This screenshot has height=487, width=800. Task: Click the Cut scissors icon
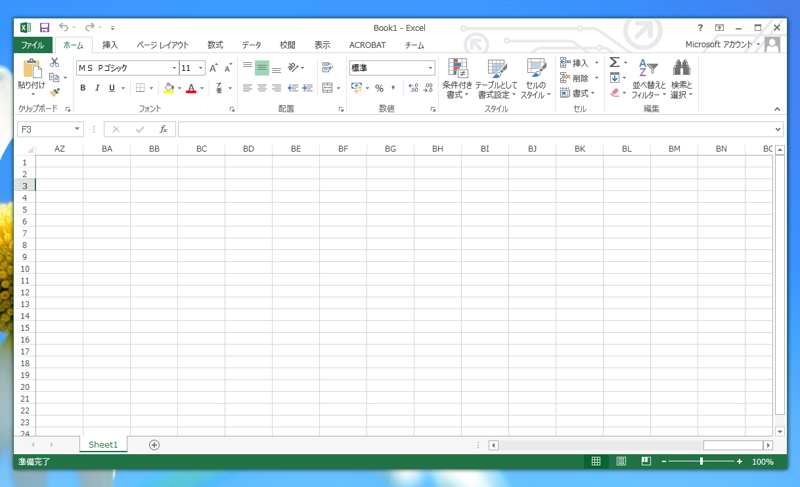55,63
